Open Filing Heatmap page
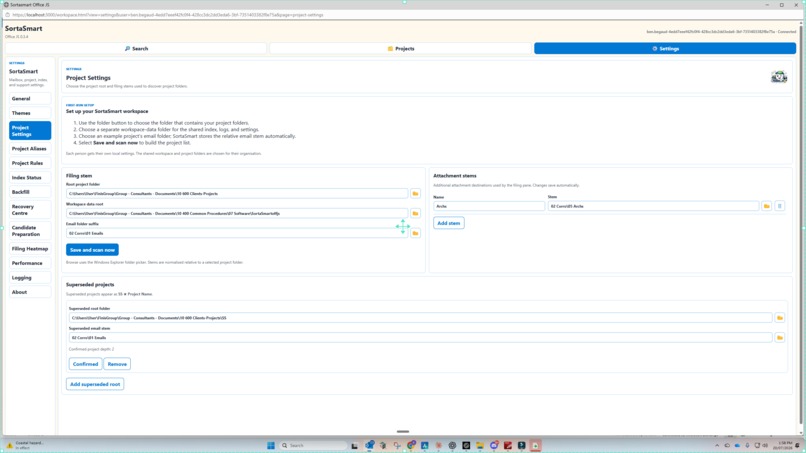806x453 pixels. (30, 249)
